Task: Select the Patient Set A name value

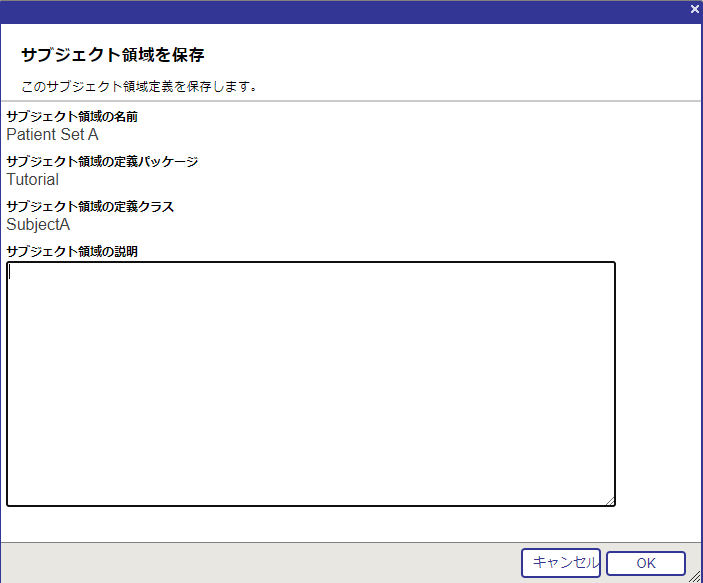Action: pyautogui.click(x=52, y=134)
